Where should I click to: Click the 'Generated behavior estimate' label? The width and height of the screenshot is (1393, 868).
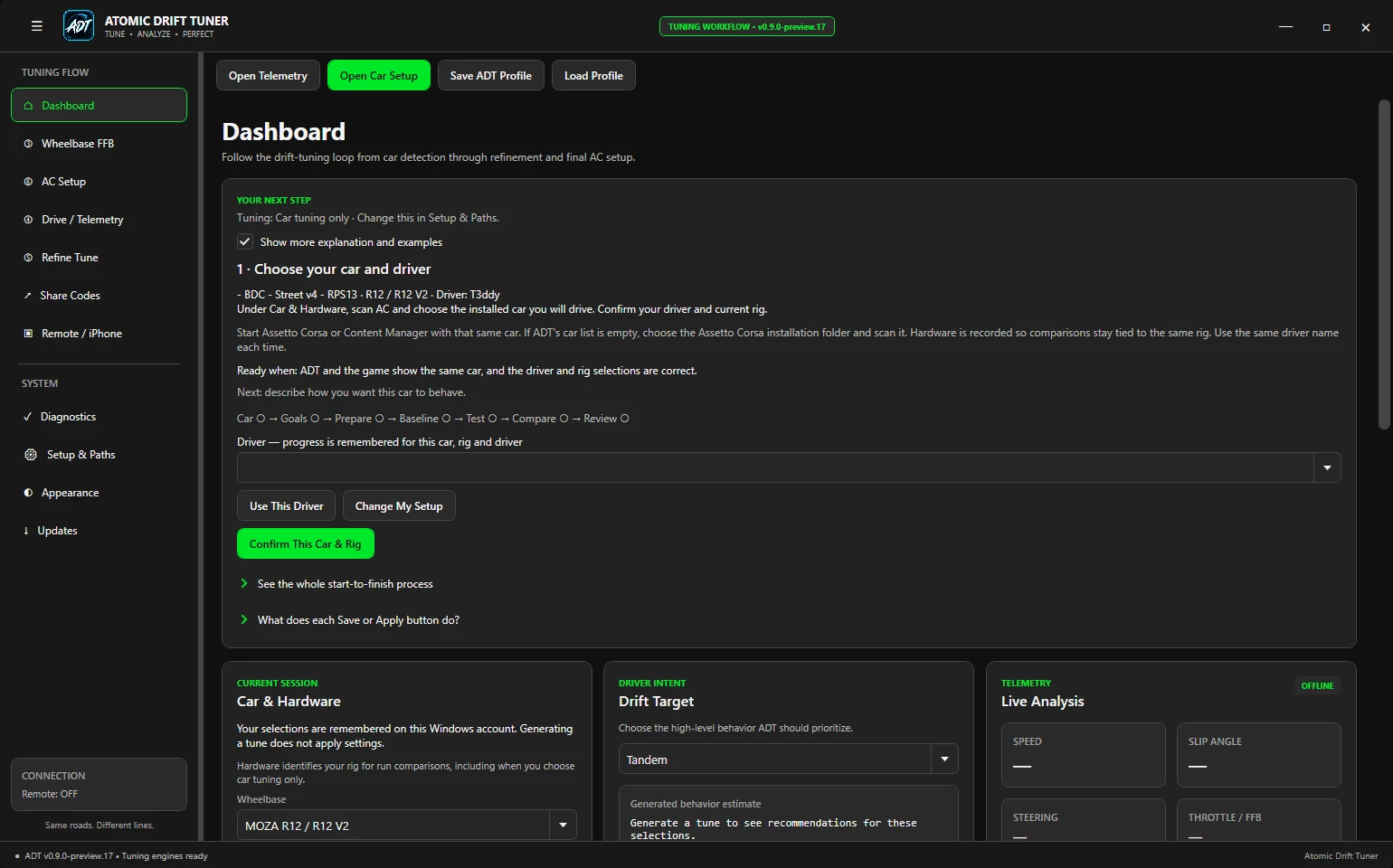pyautogui.click(x=696, y=804)
